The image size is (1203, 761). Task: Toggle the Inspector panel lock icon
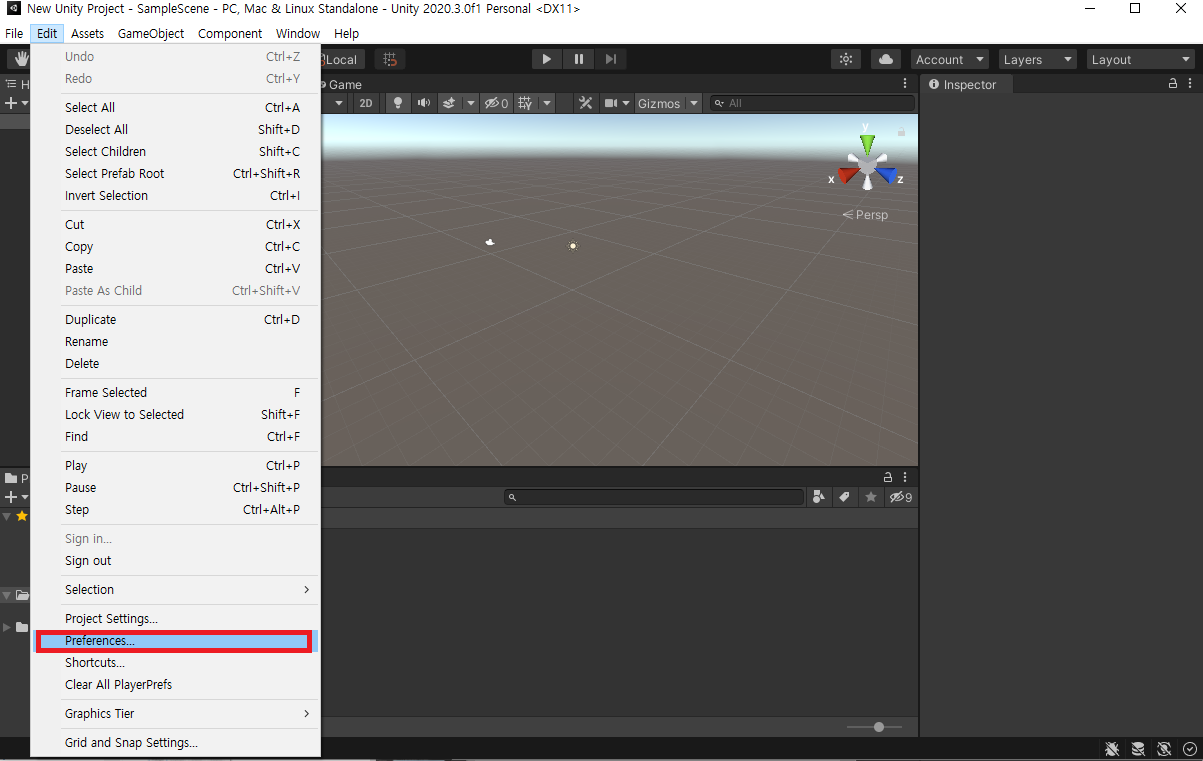tap(1173, 84)
